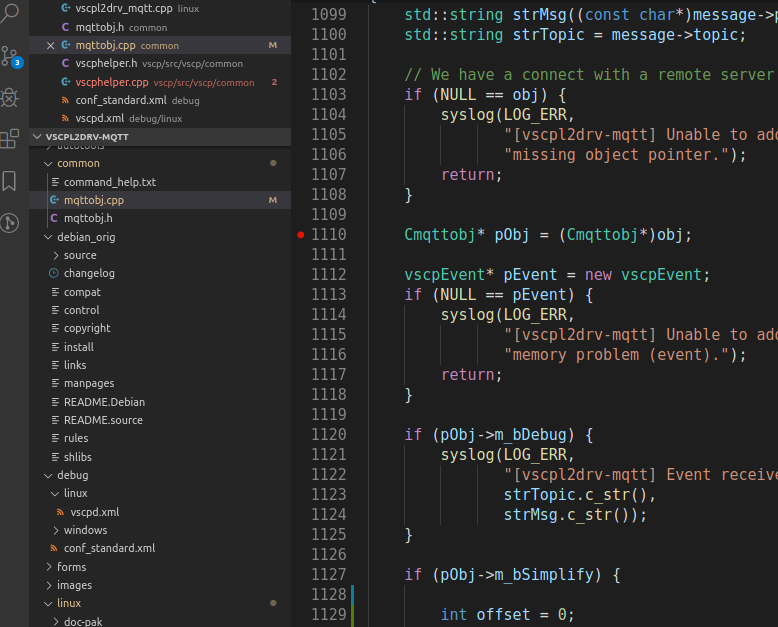Viewport: 778px width, 627px height.
Task: Open the copyright file
Action: point(160,328)
